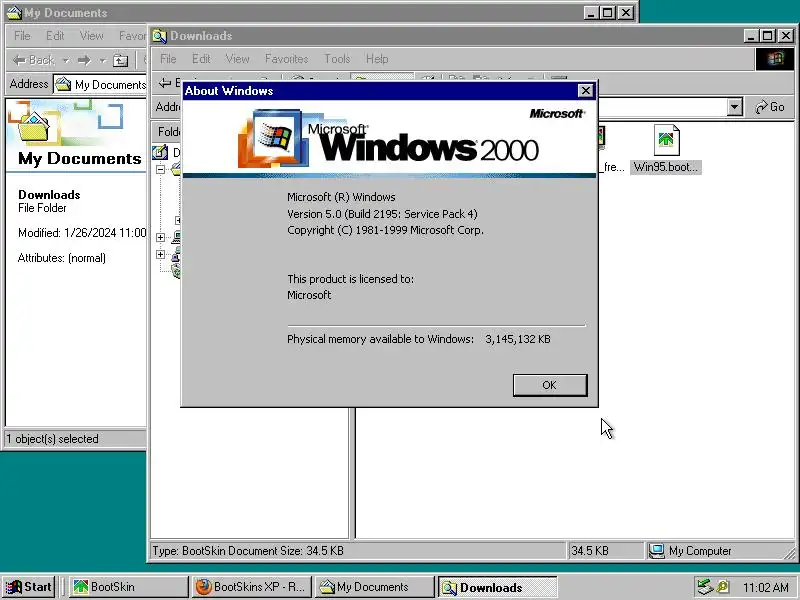Minimize the My Documents window
Viewport: 800px width, 600px height.
591,13
